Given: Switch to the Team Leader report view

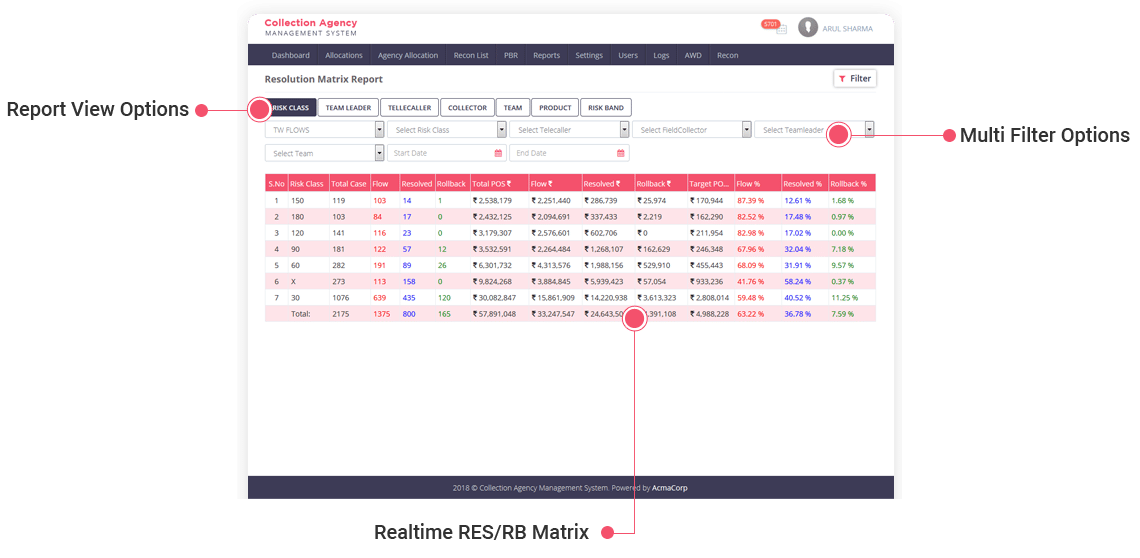Looking at the screenshot, I should point(348,108).
